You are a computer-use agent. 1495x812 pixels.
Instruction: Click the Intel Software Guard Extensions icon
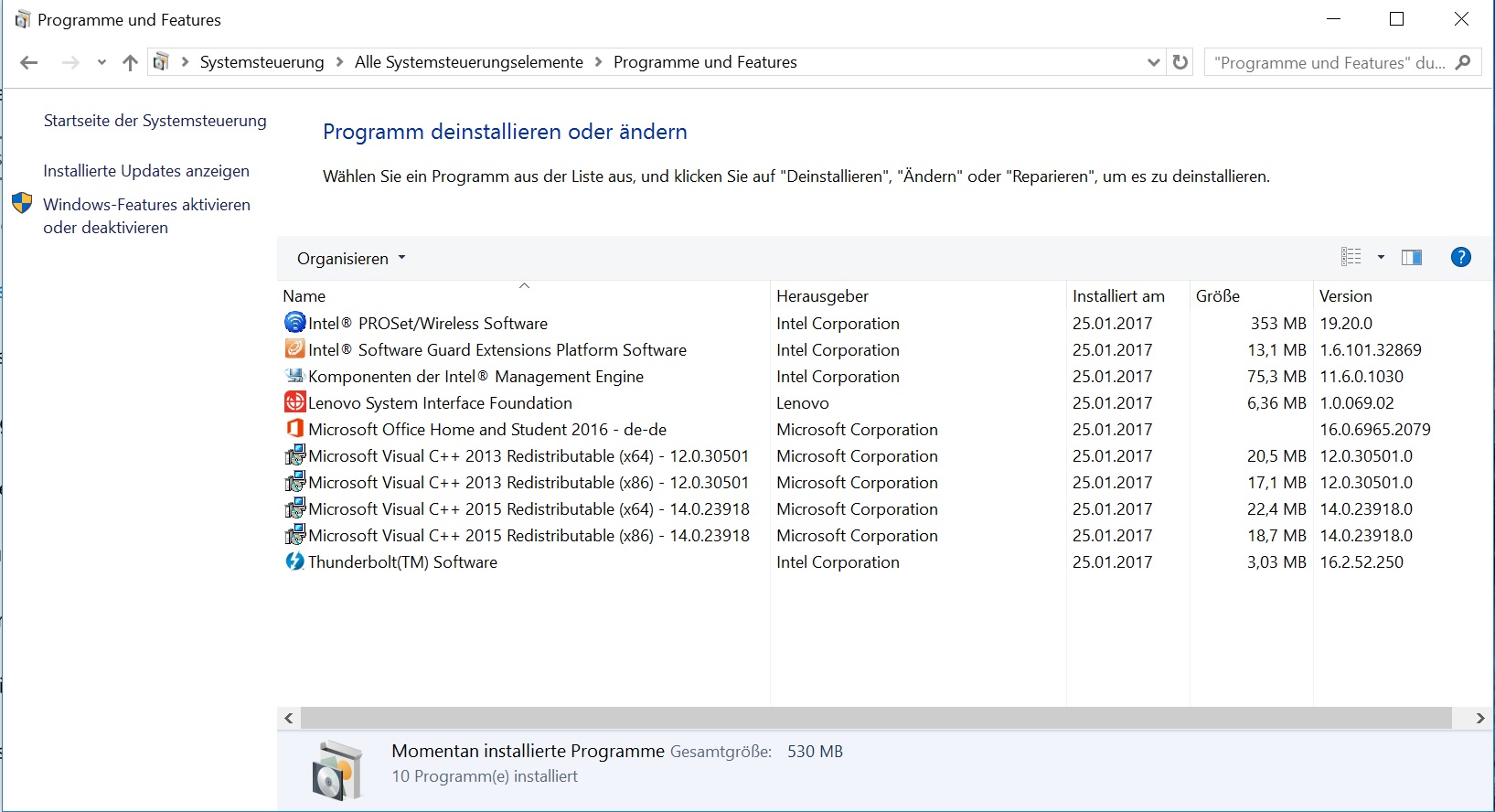294,349
